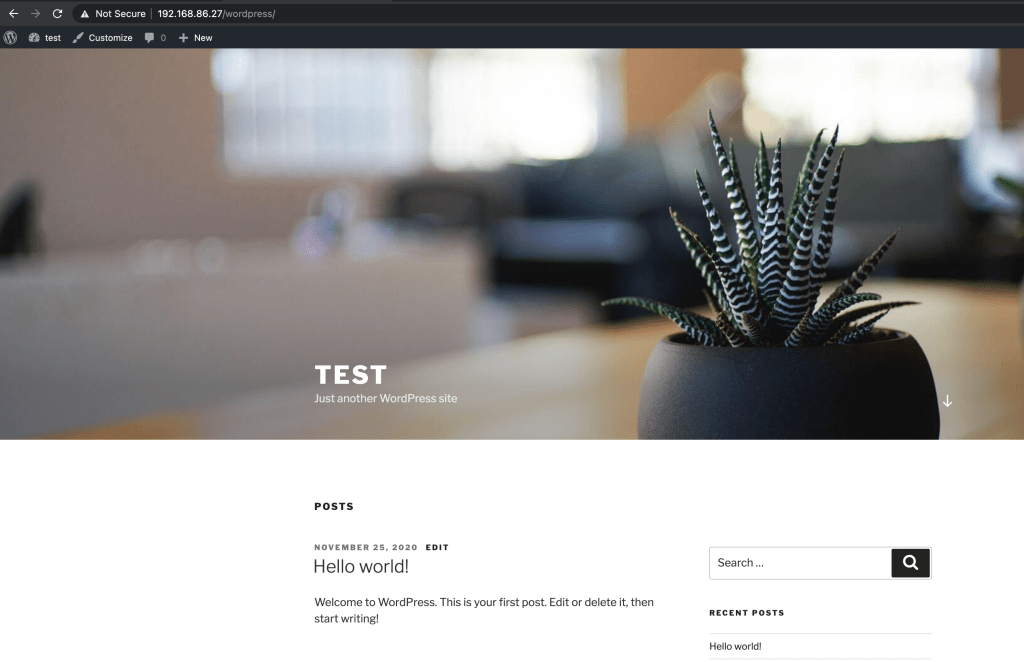Image resolution: width=1024 pixels, height=662 pixels.
Task: Click the browser back arrow
Action: (13, 14)
